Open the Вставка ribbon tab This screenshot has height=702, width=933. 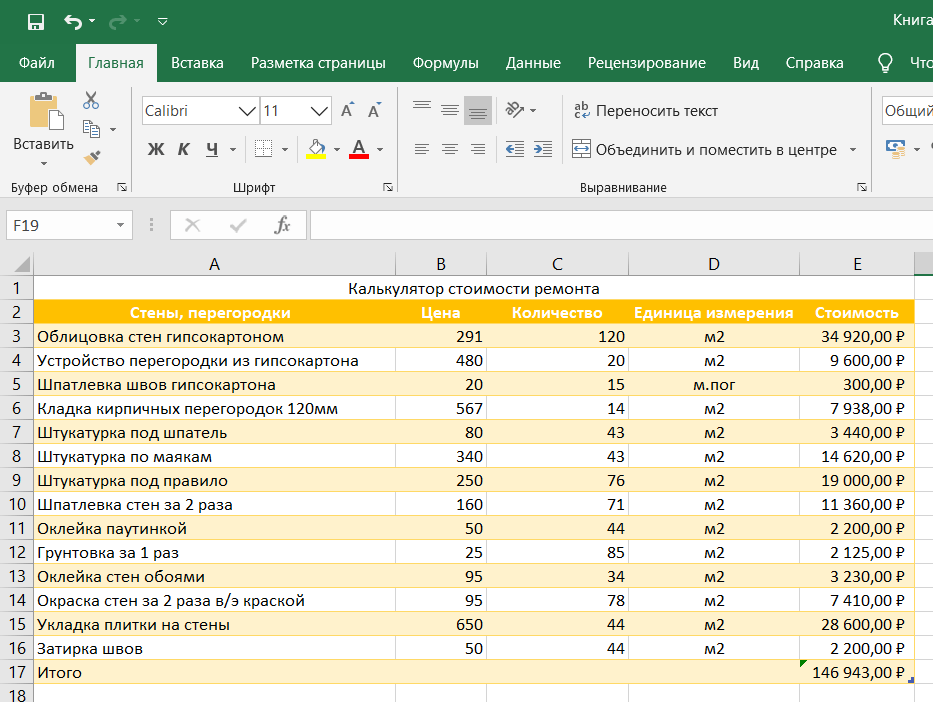coord(197,63)
